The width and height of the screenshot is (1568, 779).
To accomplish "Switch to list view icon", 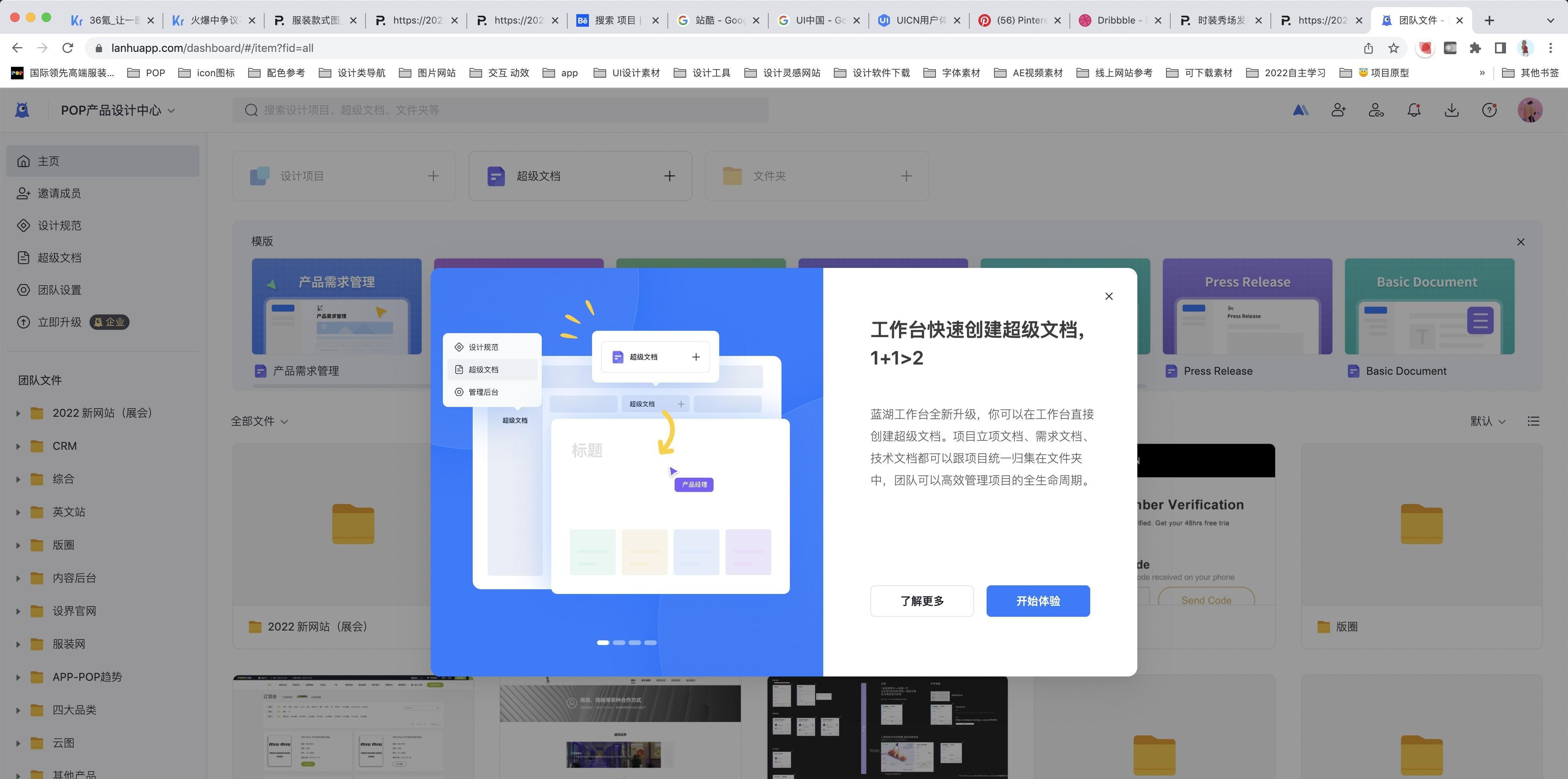I will (1533, 421).
